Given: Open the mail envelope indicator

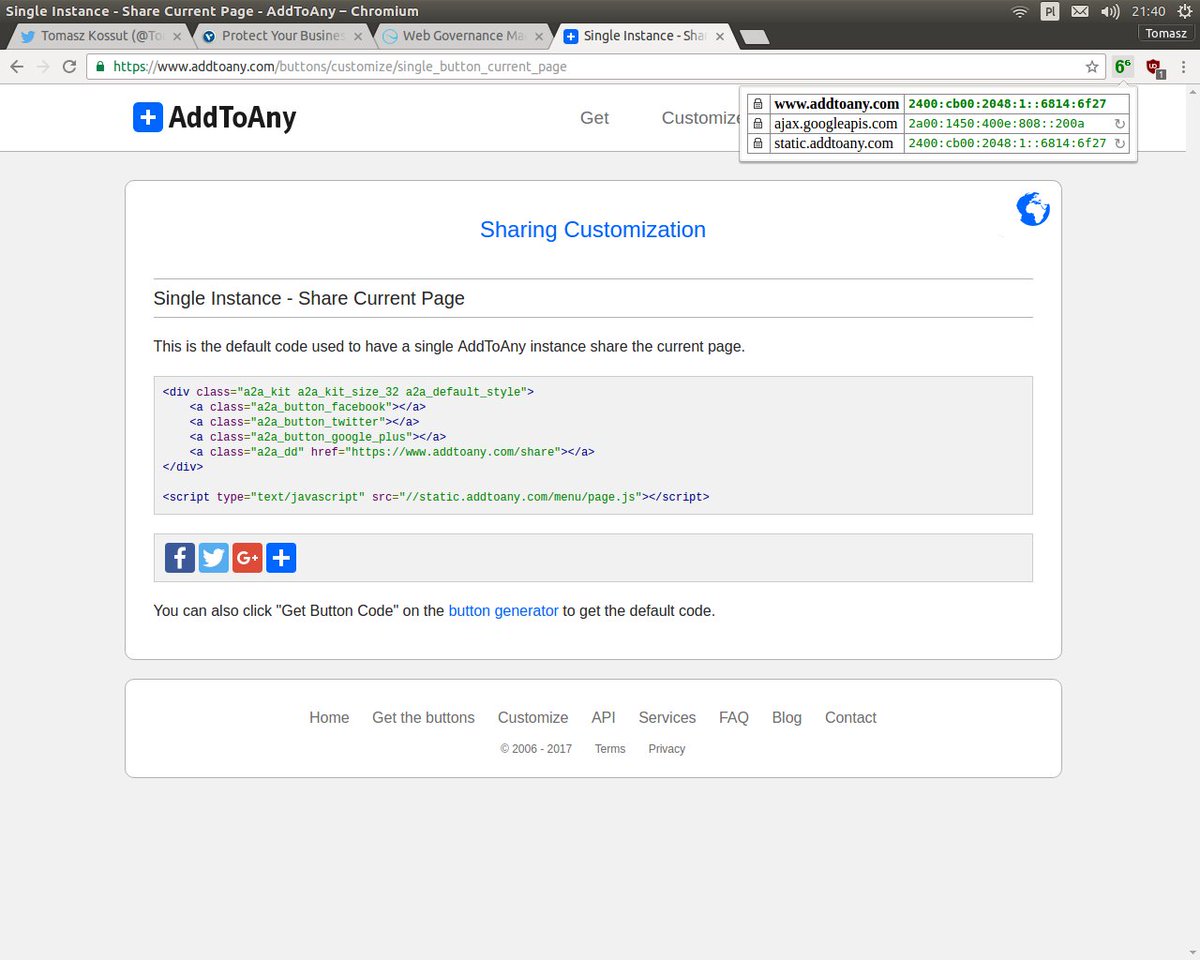Looking at the screenshot, I should pos(1080,12).
